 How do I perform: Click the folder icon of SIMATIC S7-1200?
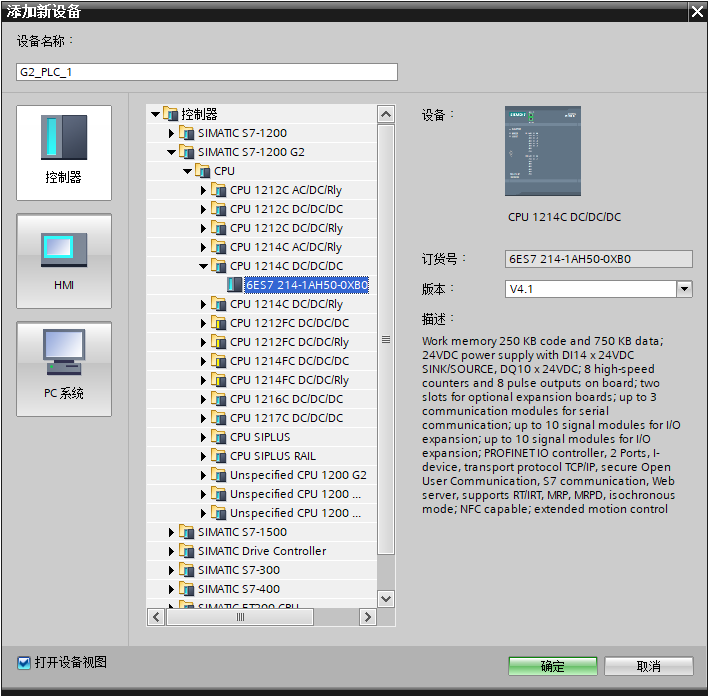coord(186,133)
